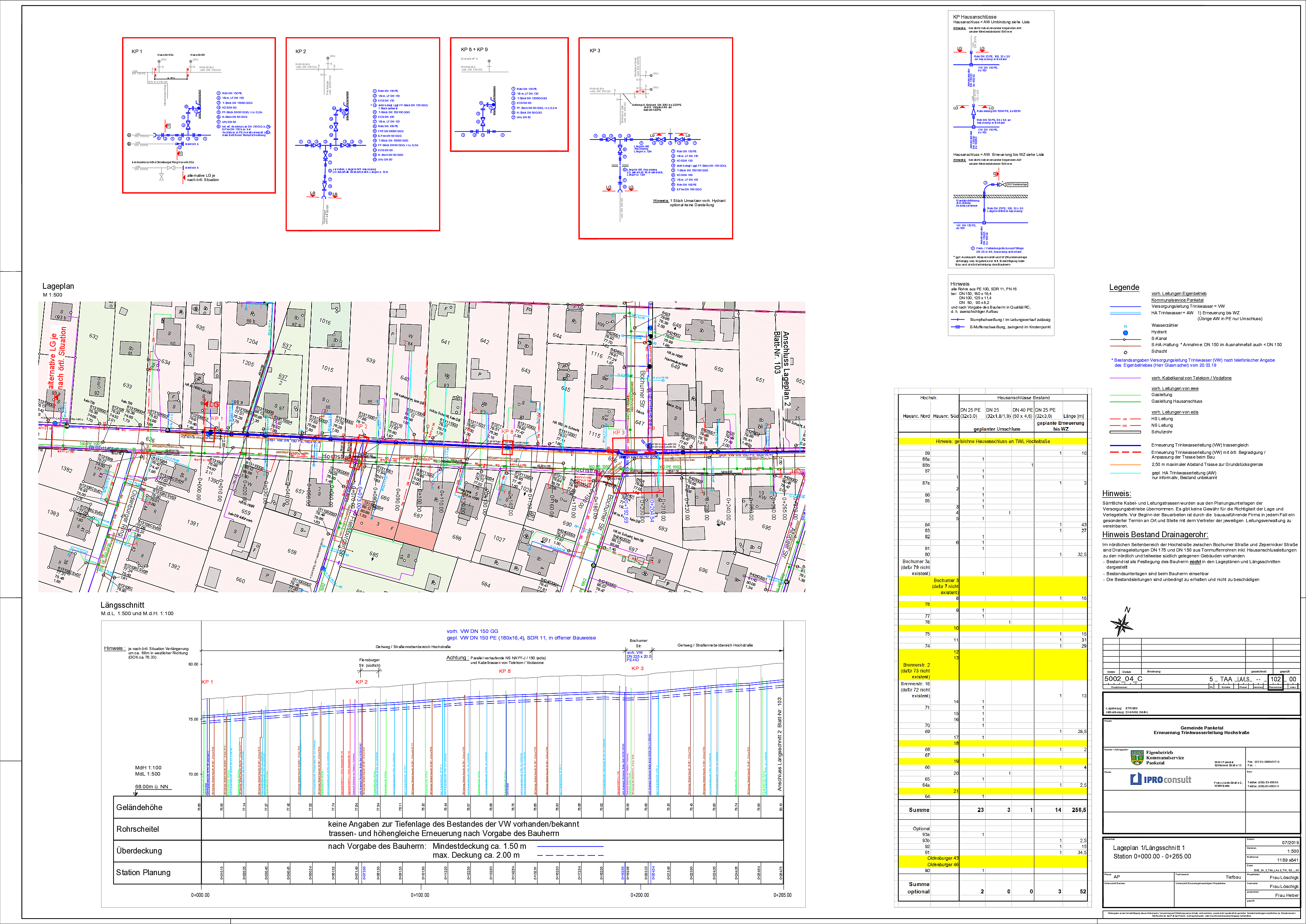Click the S-Kanal arrow line symbol
1306x924 pixels.
[1125, 339]
